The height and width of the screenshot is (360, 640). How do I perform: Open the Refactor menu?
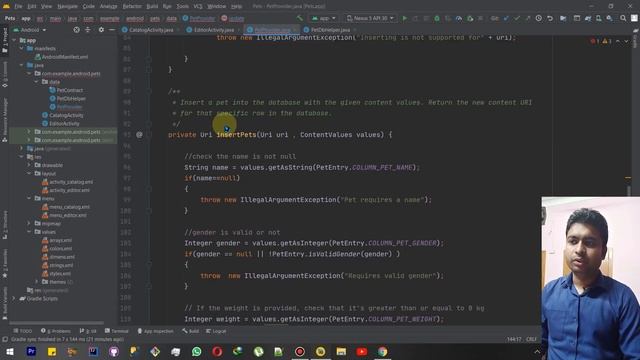132,6
